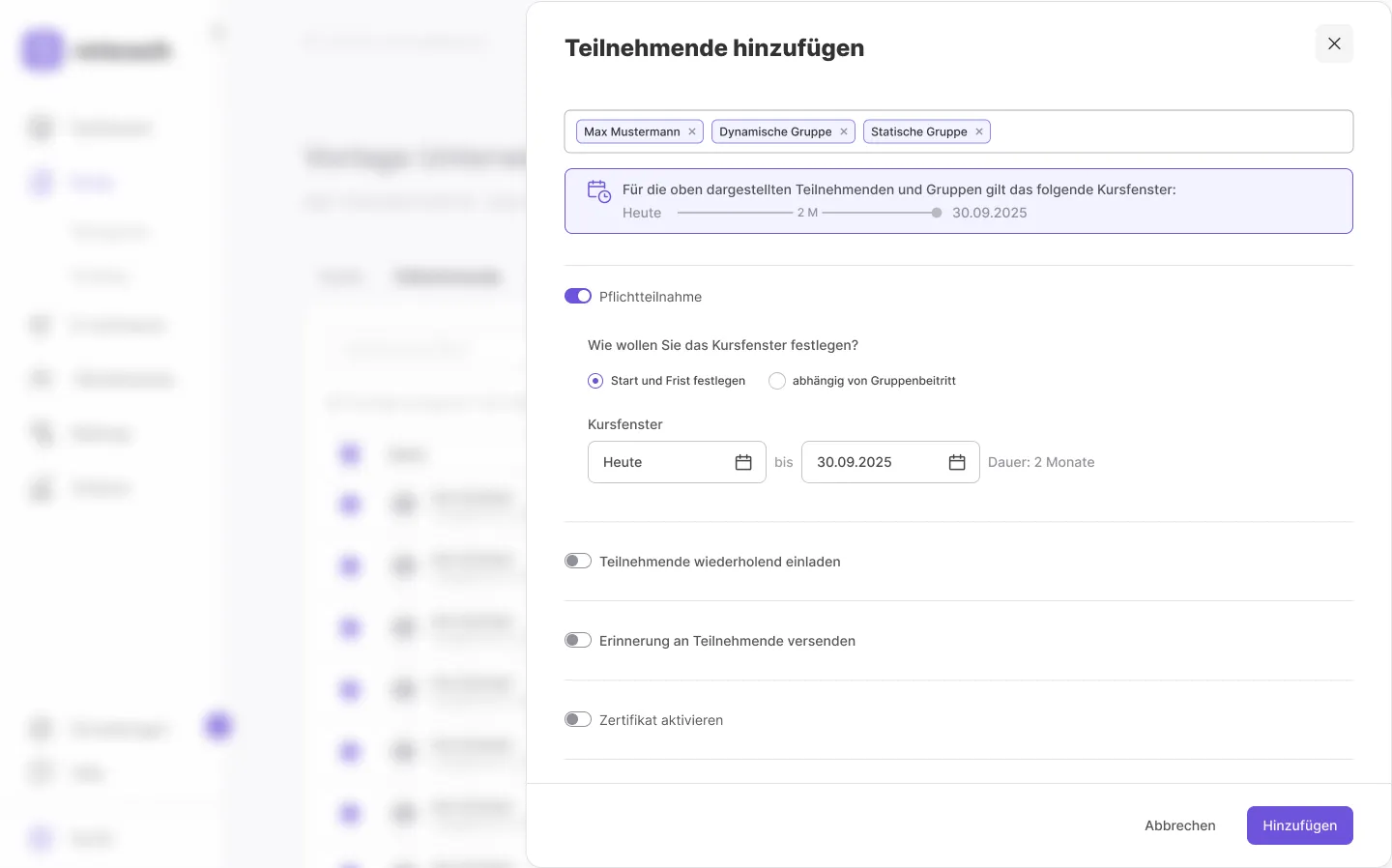Remove the Dynamische Gruppe chip
The image size is (1392, 868).
coord(844,131)
